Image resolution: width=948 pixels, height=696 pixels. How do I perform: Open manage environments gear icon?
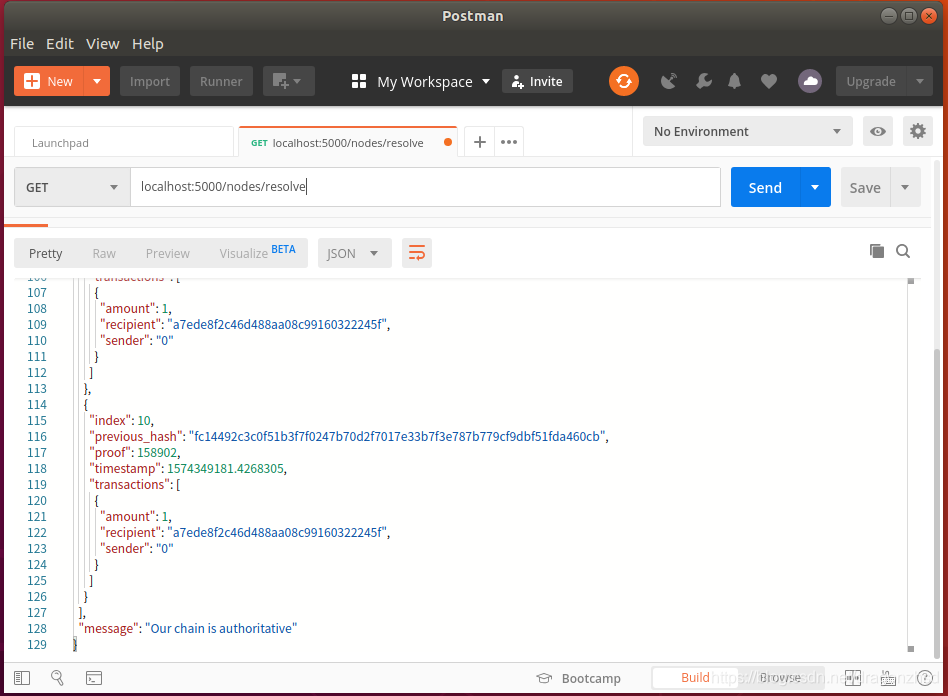point(918,131)
